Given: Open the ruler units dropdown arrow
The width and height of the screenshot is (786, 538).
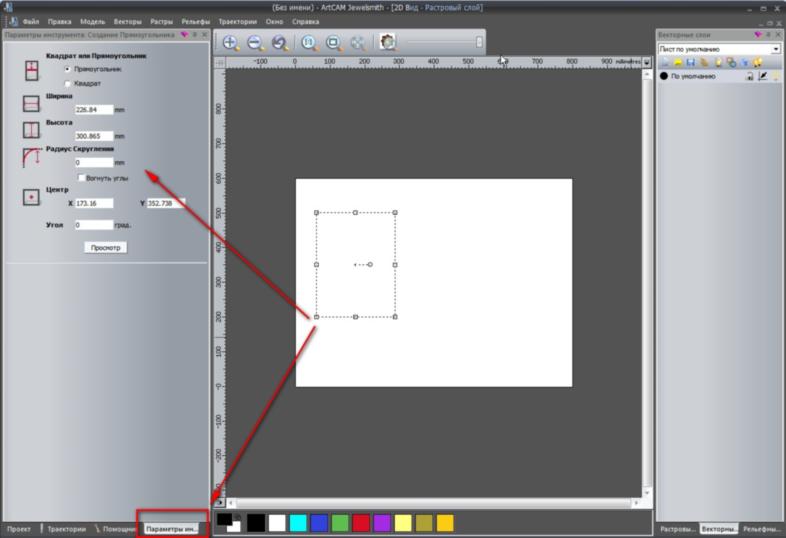Looking at the screenshot, I should [x=647, y=62].
